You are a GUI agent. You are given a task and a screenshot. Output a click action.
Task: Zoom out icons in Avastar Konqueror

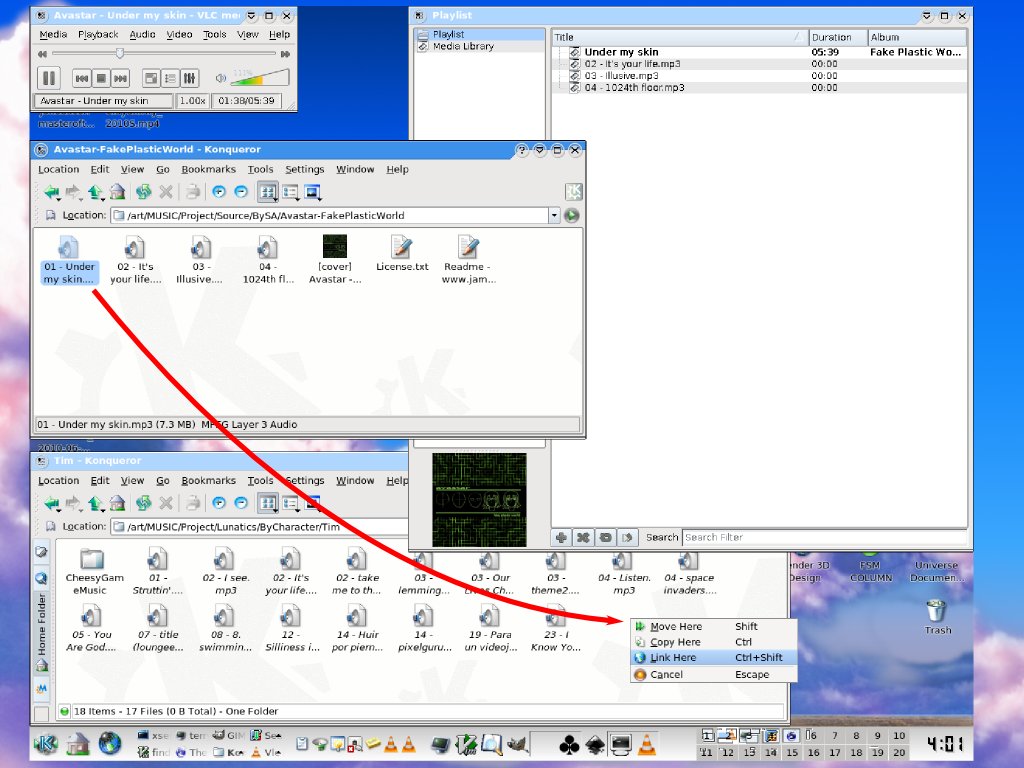[x=241, y=192]
